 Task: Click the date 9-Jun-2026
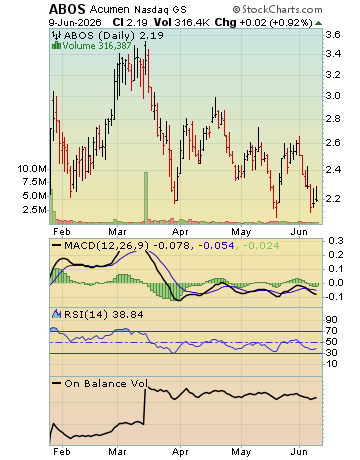click(x=75, y=22)
